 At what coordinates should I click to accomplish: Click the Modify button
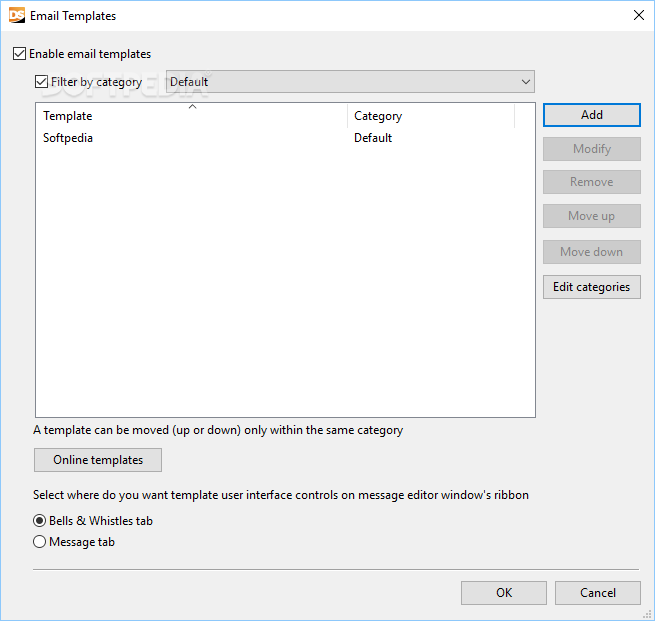[592, 149]
